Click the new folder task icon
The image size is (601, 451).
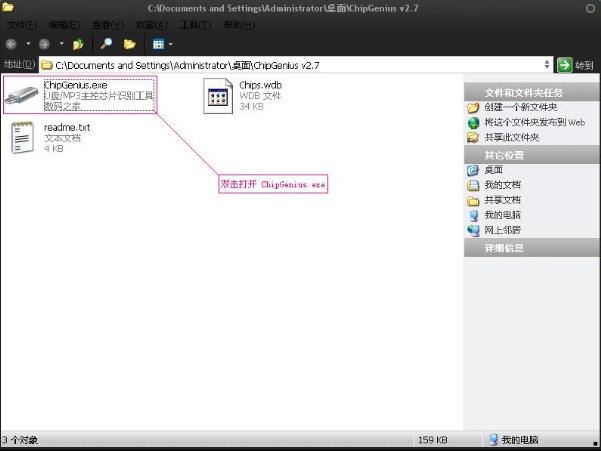click(473, 108)
